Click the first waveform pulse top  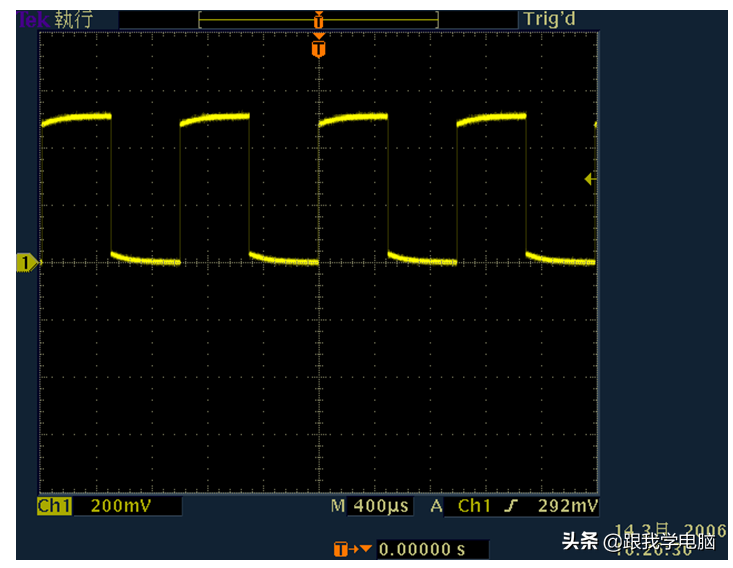point(77,117)
